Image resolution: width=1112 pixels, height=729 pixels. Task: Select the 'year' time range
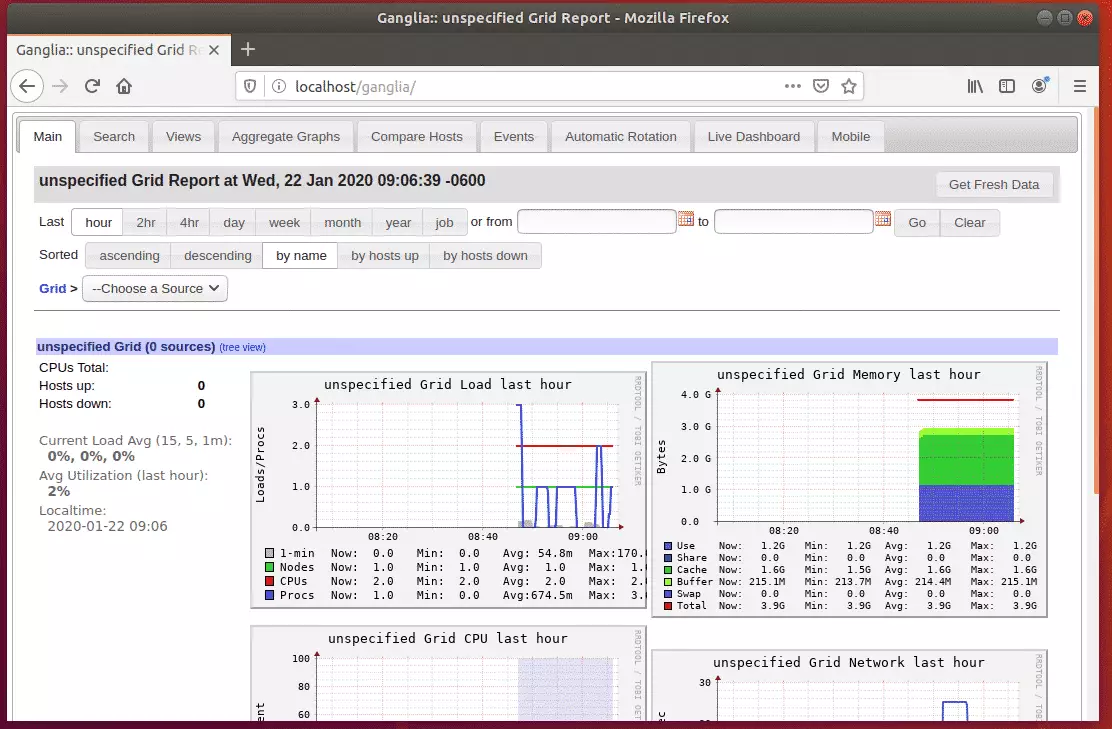coord(398,223)
